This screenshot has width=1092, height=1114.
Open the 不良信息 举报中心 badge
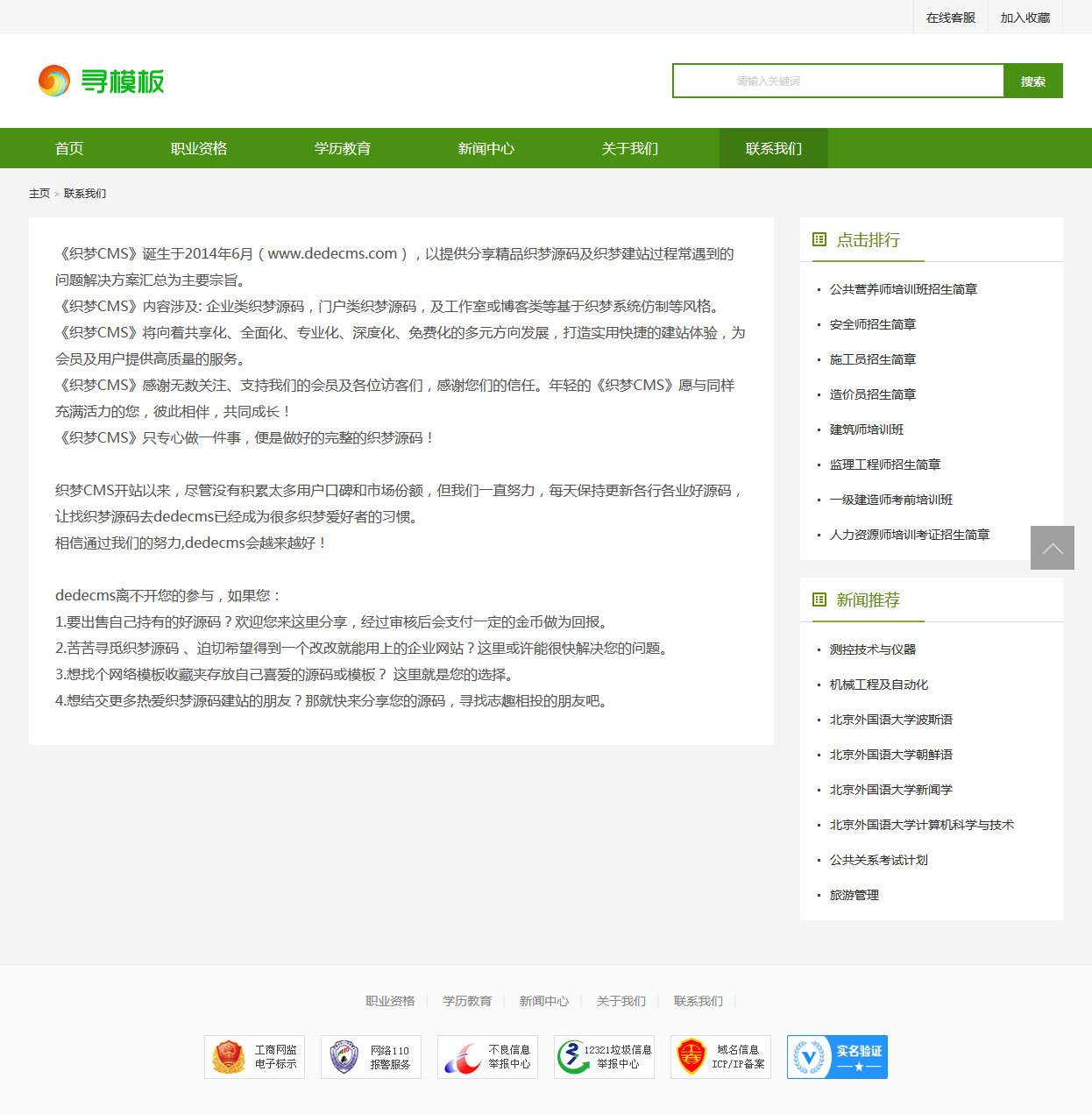pyautogui.click(x=487, y=1057)
